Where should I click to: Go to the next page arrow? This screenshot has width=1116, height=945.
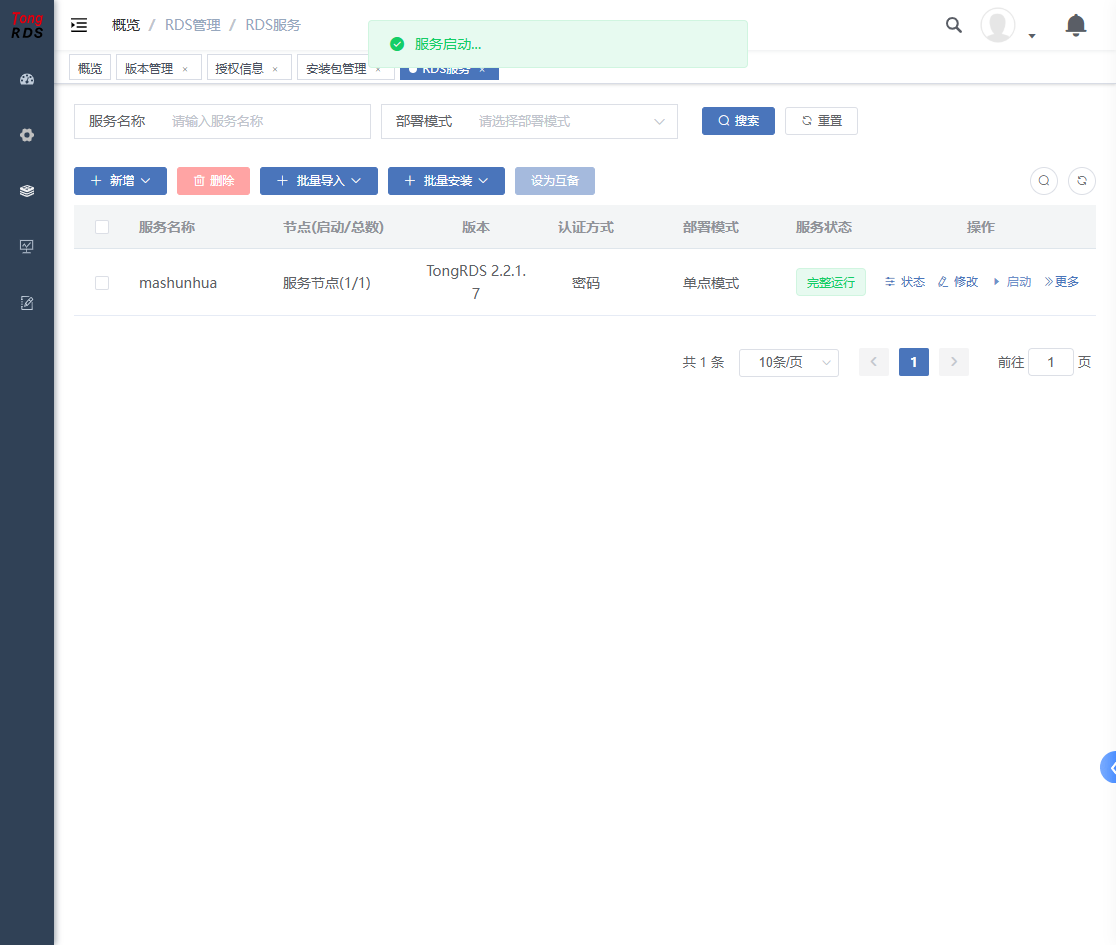954,362
